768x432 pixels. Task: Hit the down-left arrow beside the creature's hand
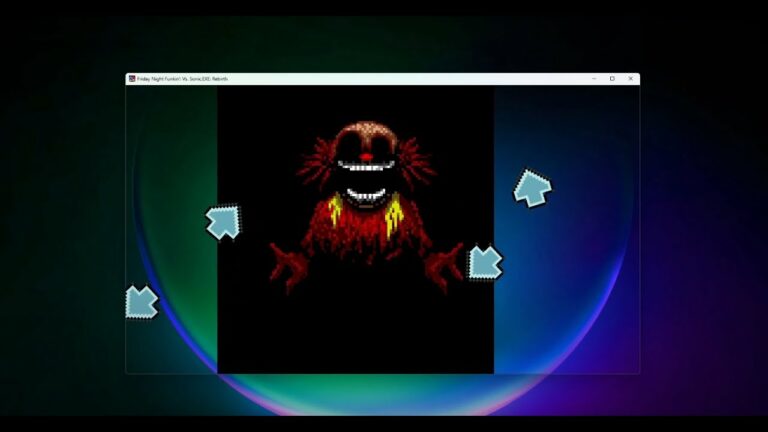pyautogui.click(x=485, y=263)
